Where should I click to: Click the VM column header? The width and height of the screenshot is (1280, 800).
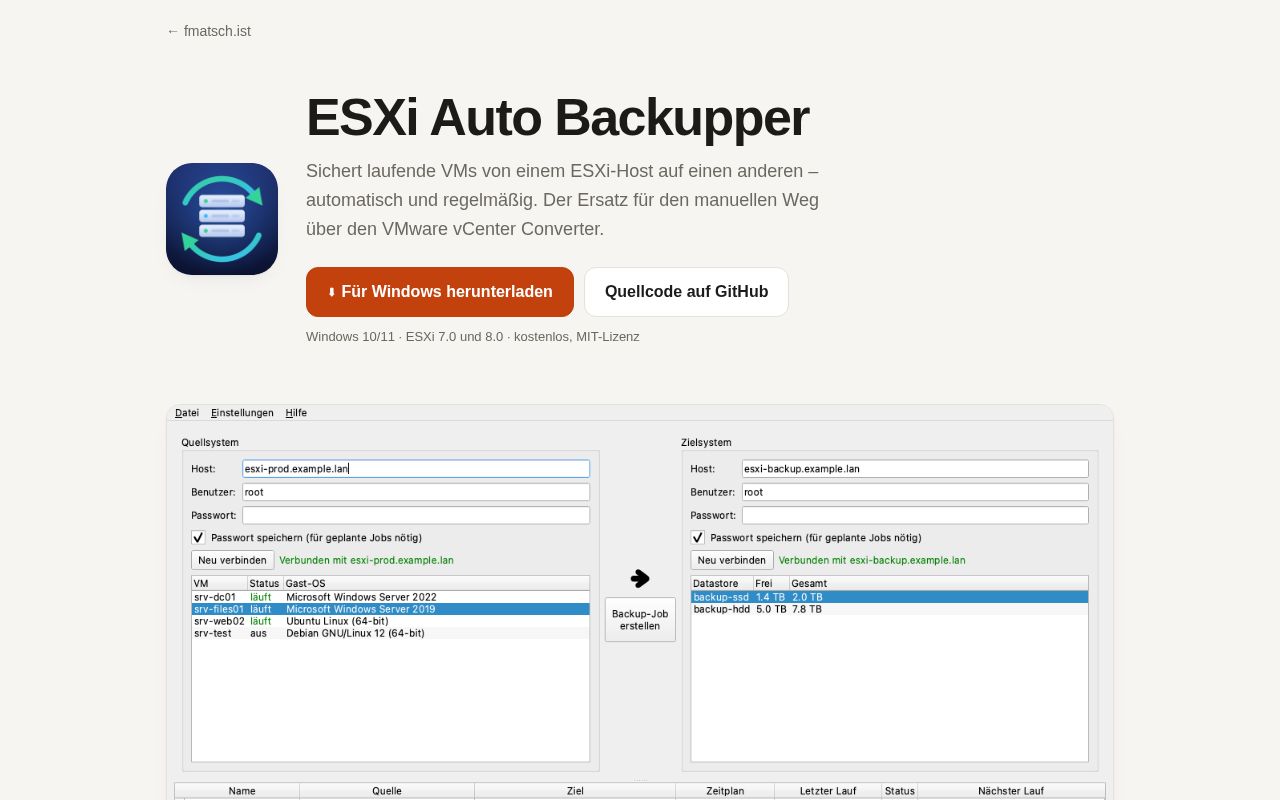coord(220,583)
